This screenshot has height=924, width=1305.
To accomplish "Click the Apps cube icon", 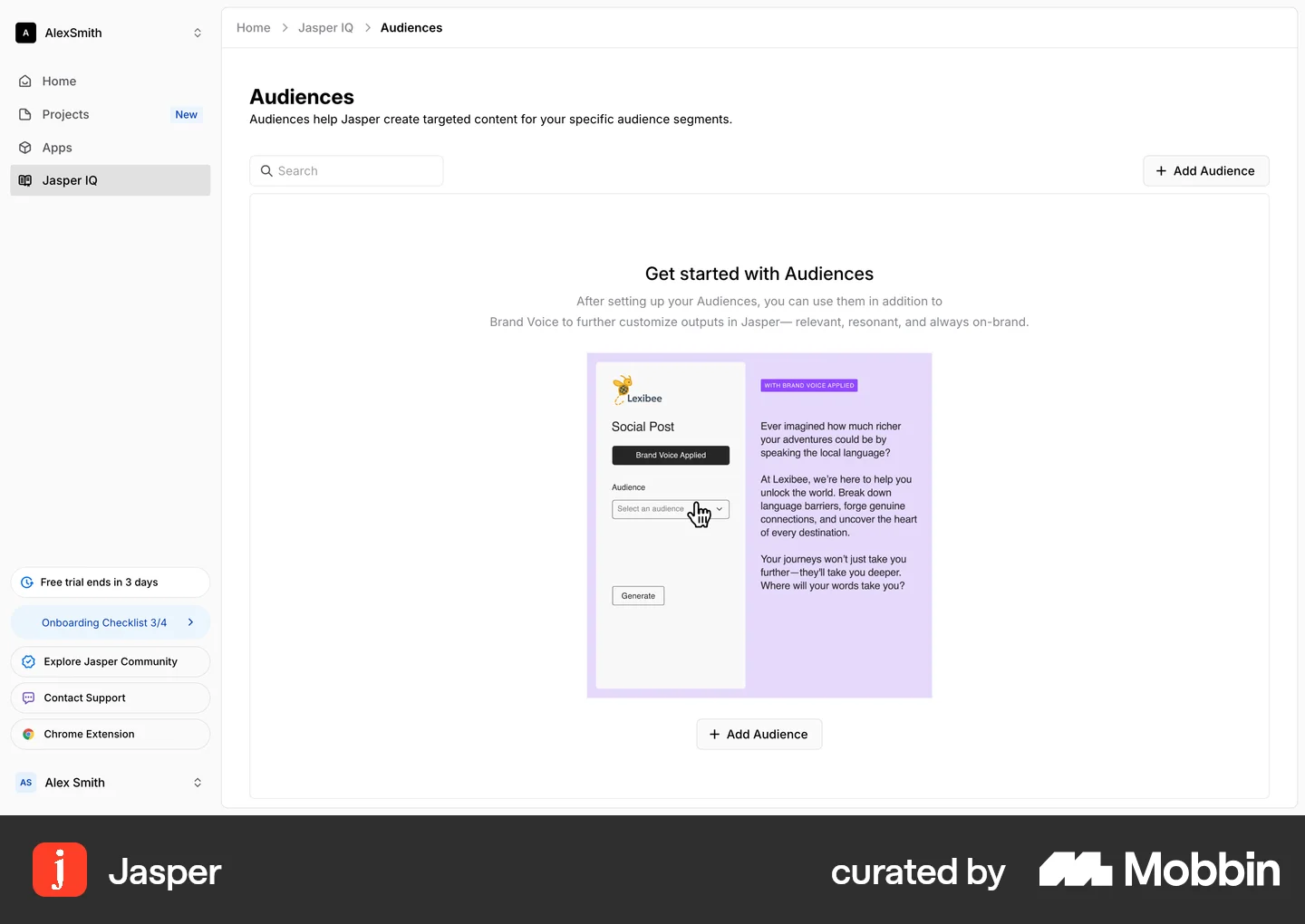I will pyautogui.click(x=25, y=148).
